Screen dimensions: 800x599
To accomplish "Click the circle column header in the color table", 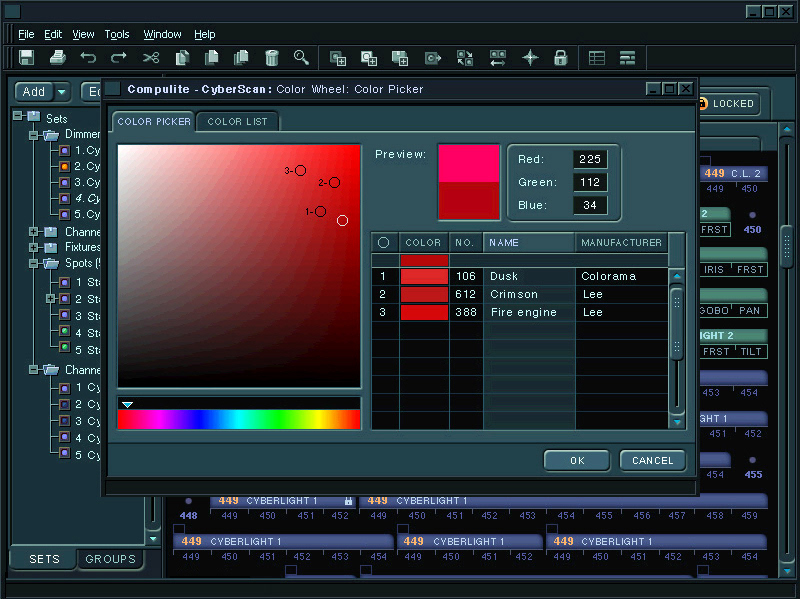I will tap(384, 243).
